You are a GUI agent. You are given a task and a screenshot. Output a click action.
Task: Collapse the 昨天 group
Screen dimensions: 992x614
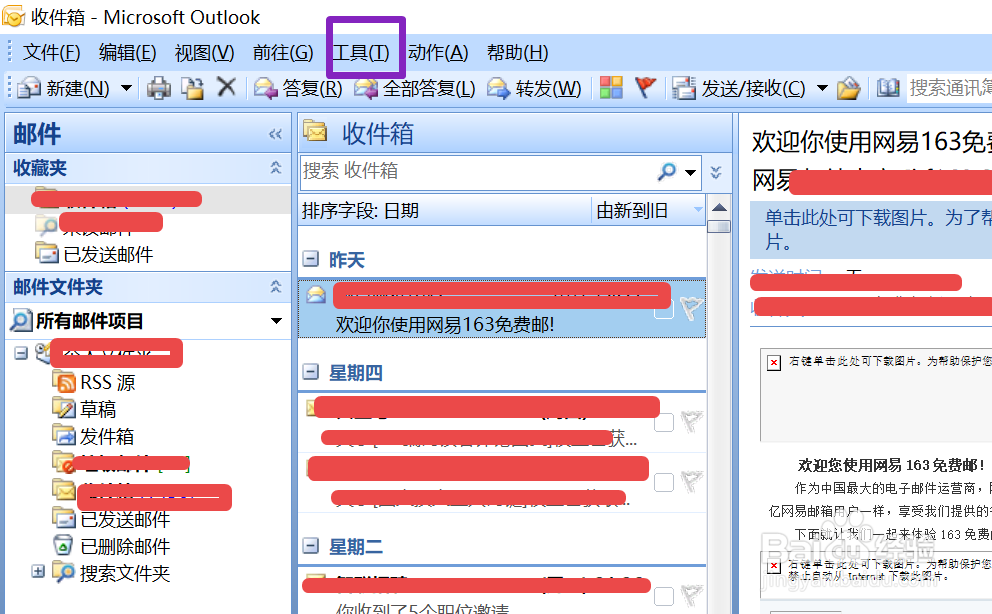point(311,259)
